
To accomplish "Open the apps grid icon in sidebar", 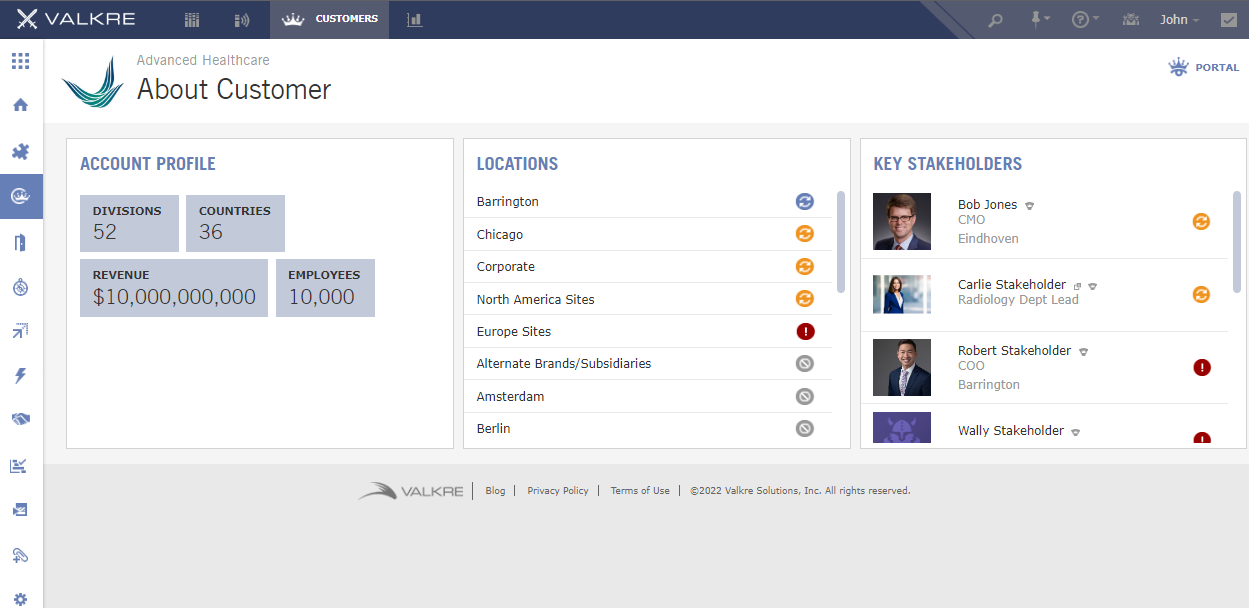I will point(20,61).
